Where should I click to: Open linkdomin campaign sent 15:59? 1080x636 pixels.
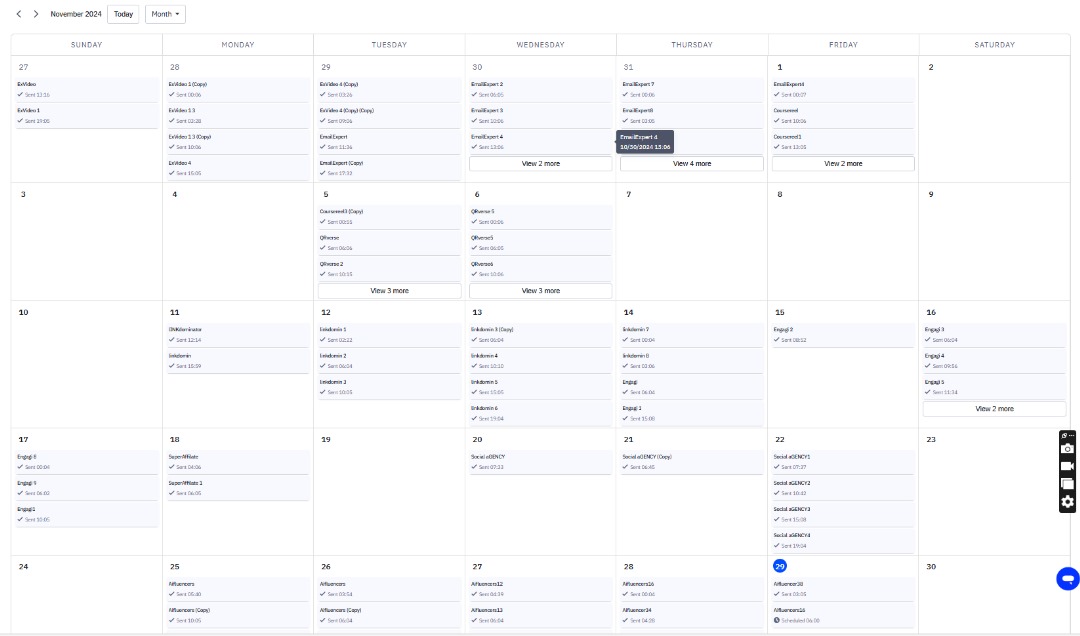[238, 361]
